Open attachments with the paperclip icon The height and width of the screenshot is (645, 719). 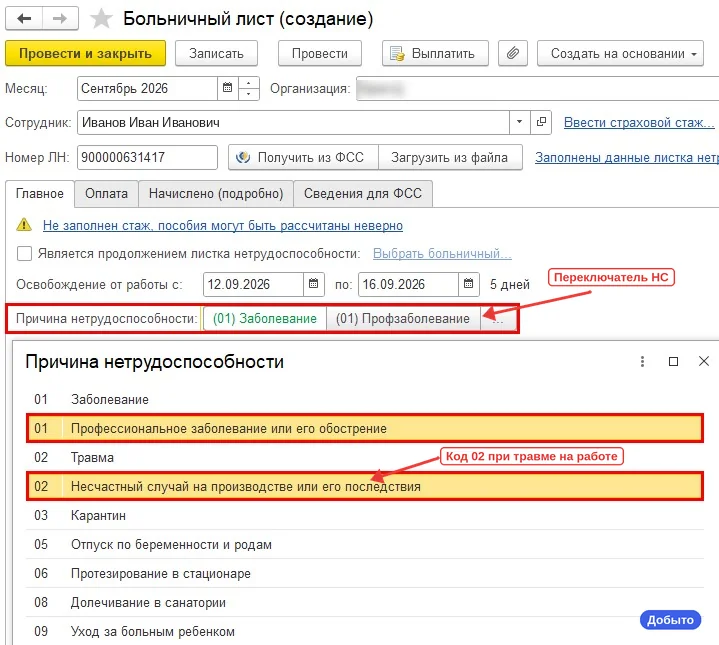coord(513,53)
